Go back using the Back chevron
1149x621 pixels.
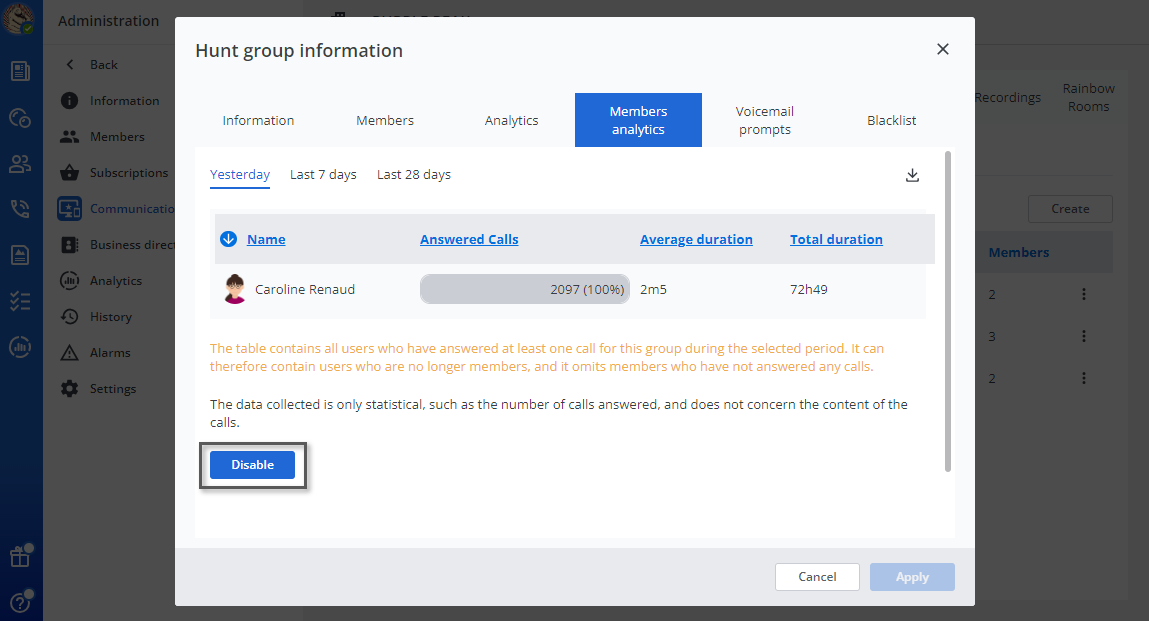[x=70, y=65]
